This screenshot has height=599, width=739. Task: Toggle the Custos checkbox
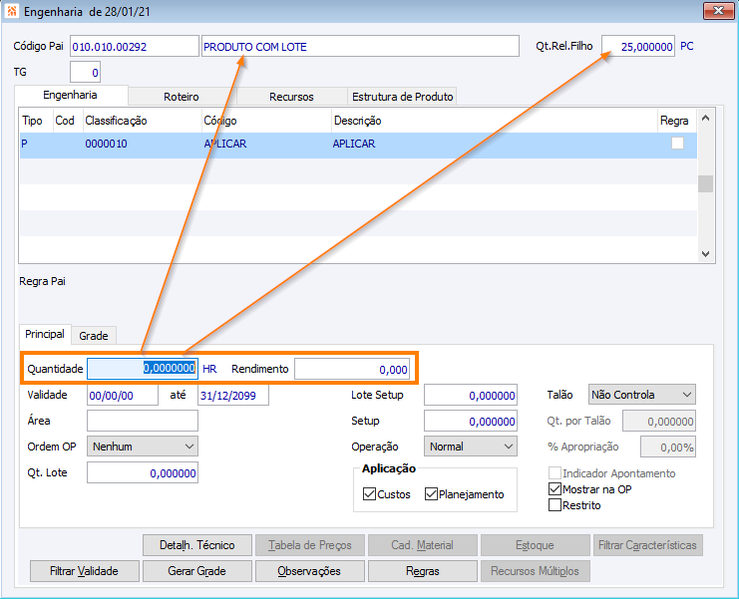369,494
